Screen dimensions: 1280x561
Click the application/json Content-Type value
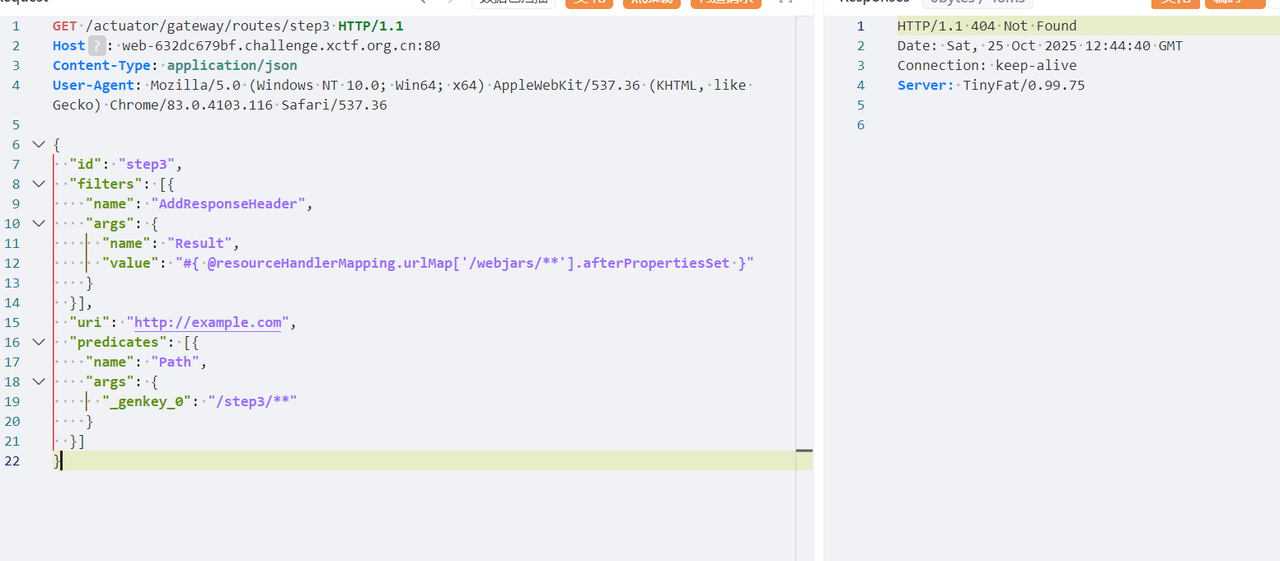coord(232,65)
